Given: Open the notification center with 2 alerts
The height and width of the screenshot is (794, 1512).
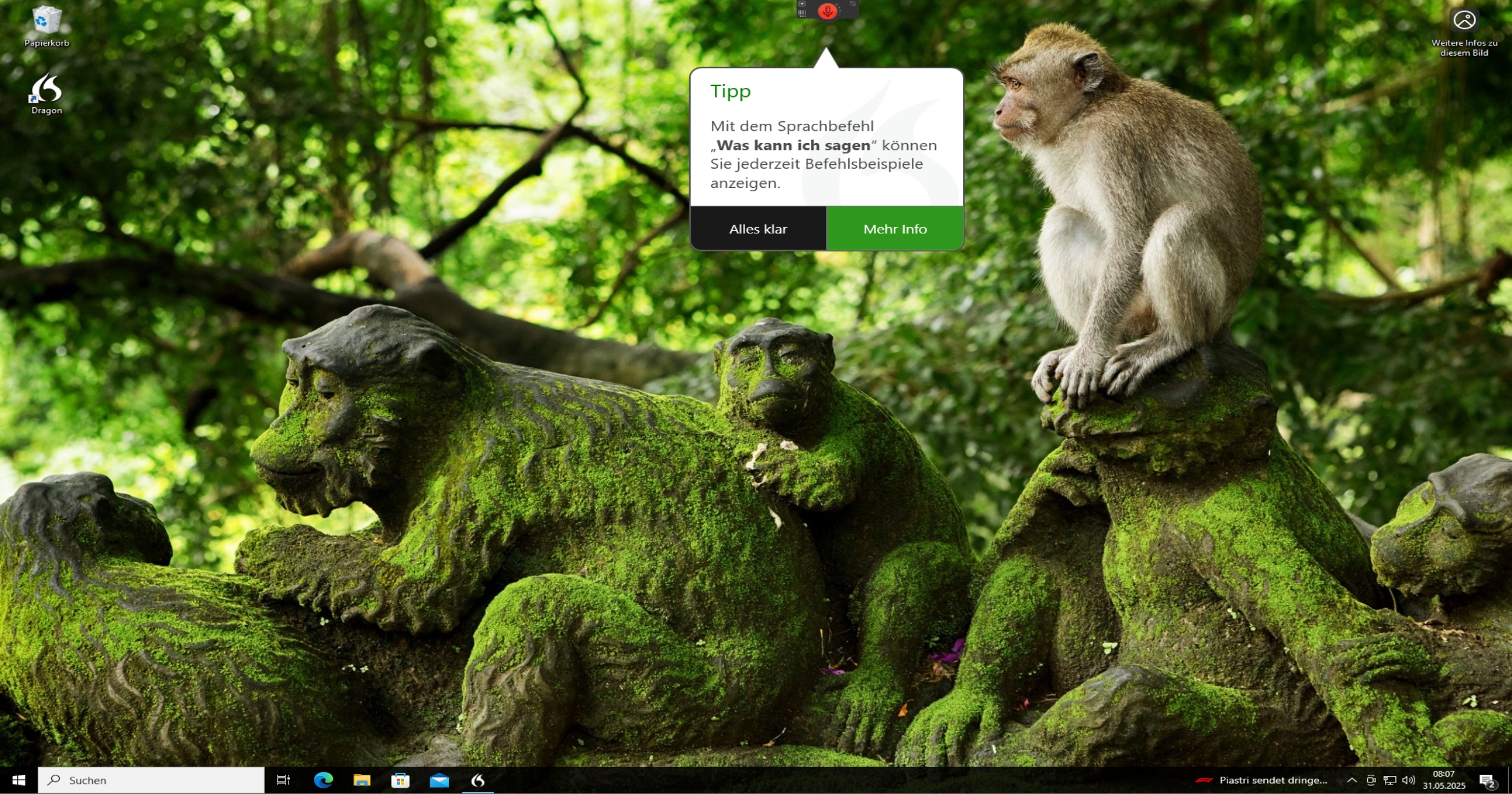Looking at the screenshot, I should pyautogui.click(x=1487, y=781).
